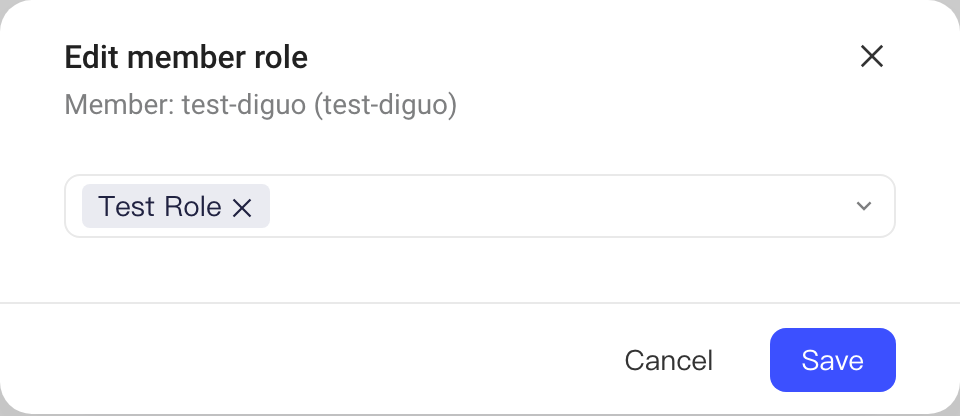Click the test-diguo member name text

point(244,105)
